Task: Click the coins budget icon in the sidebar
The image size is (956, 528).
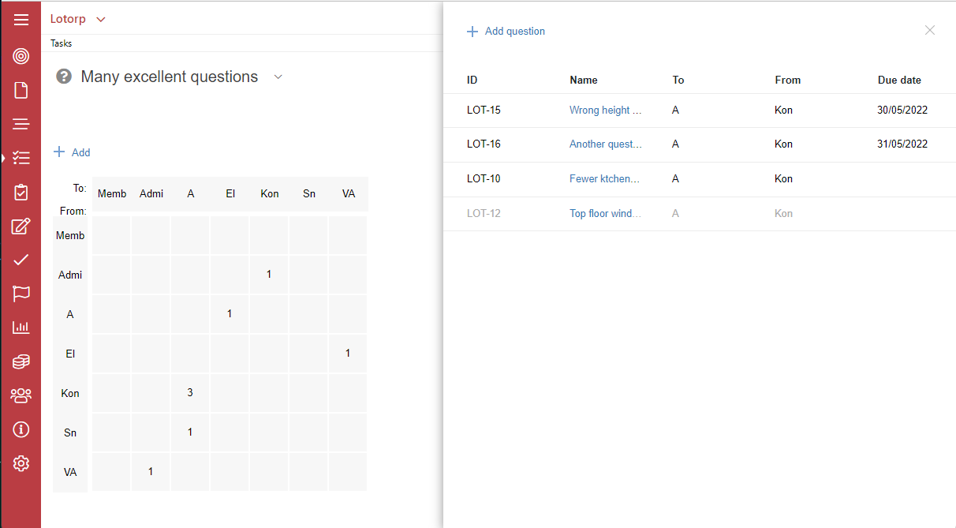Action: pyautogui.click(x=21, y=362)
